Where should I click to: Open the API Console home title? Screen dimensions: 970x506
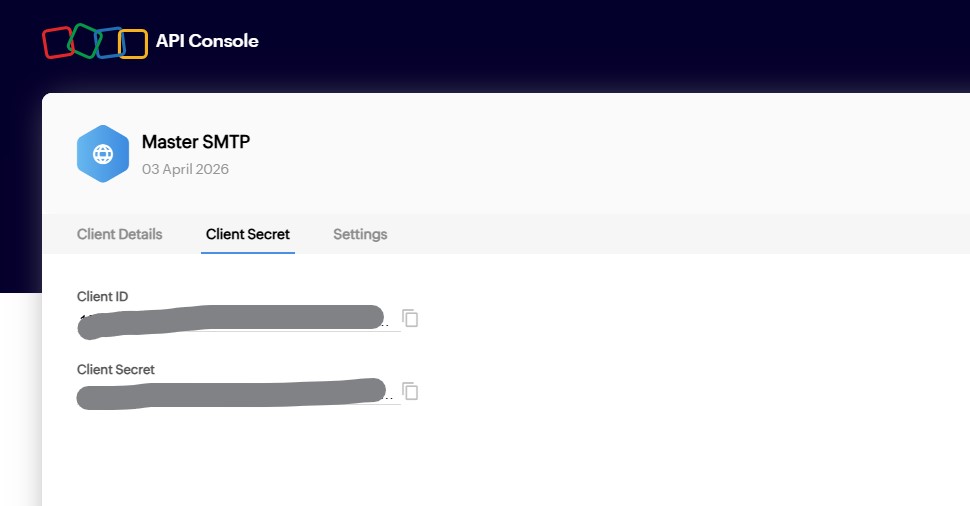(207, 41)
